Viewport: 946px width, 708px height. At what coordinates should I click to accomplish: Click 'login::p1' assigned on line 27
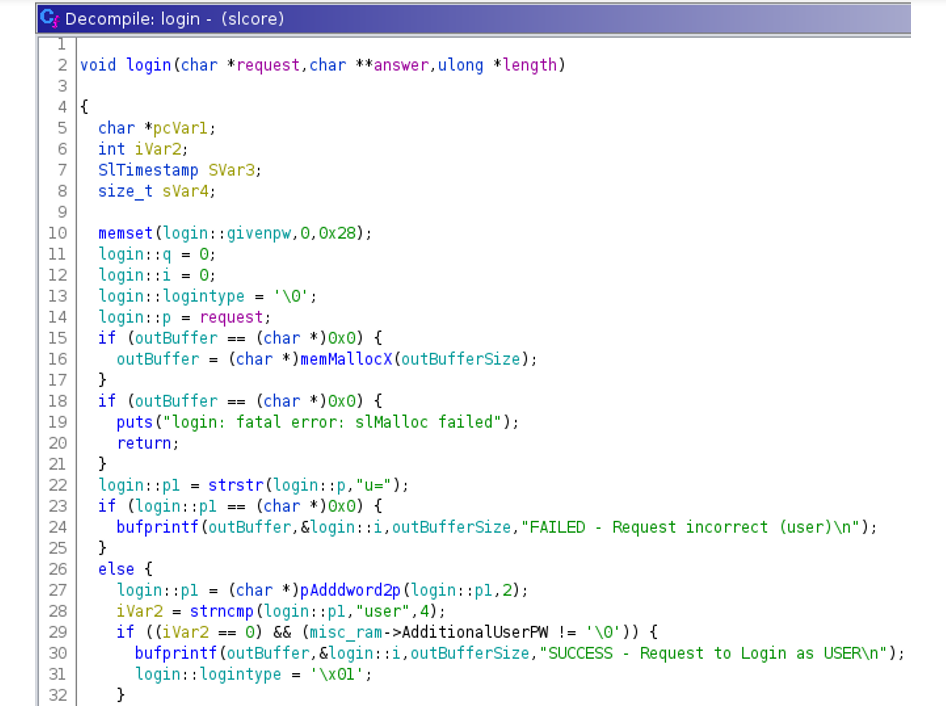[157, 590]
